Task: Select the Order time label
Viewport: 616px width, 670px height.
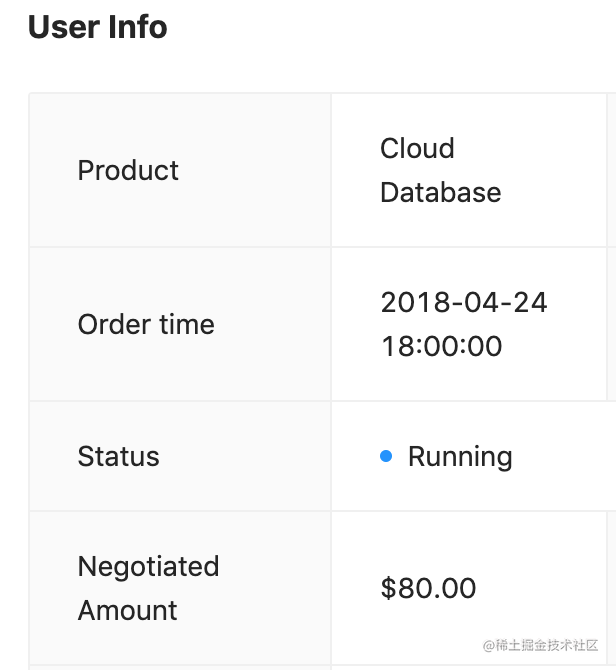Action: click(146, 324)
